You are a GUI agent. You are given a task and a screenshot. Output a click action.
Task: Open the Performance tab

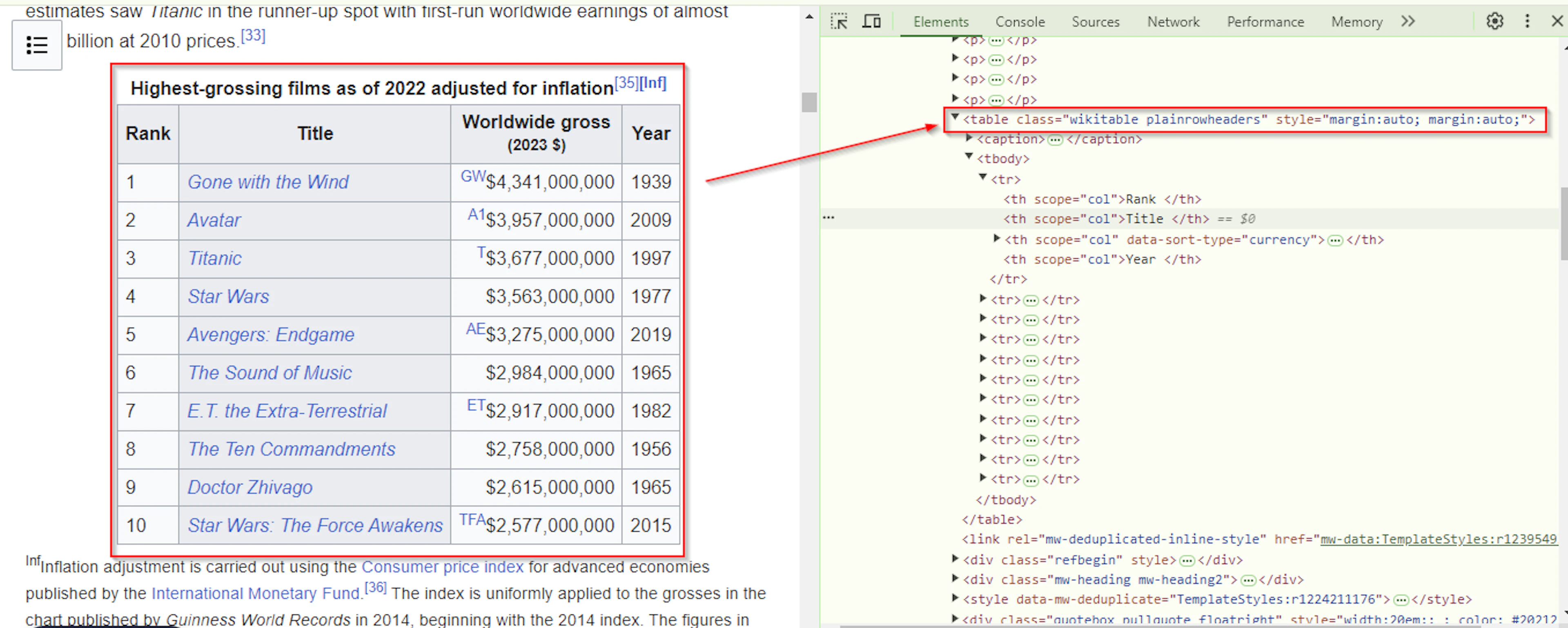tap(1265, 22)
